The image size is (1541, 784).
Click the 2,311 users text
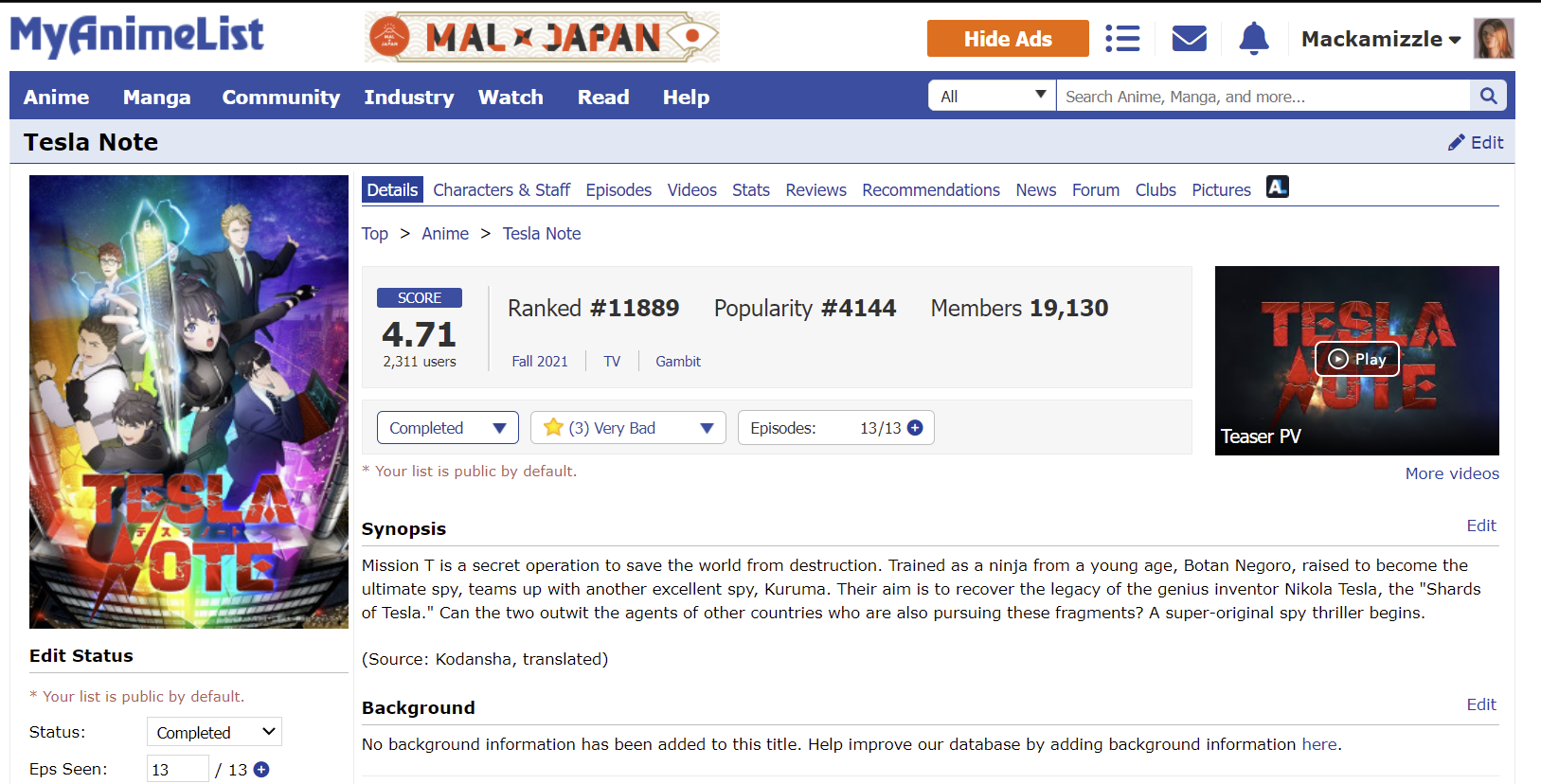420,362
